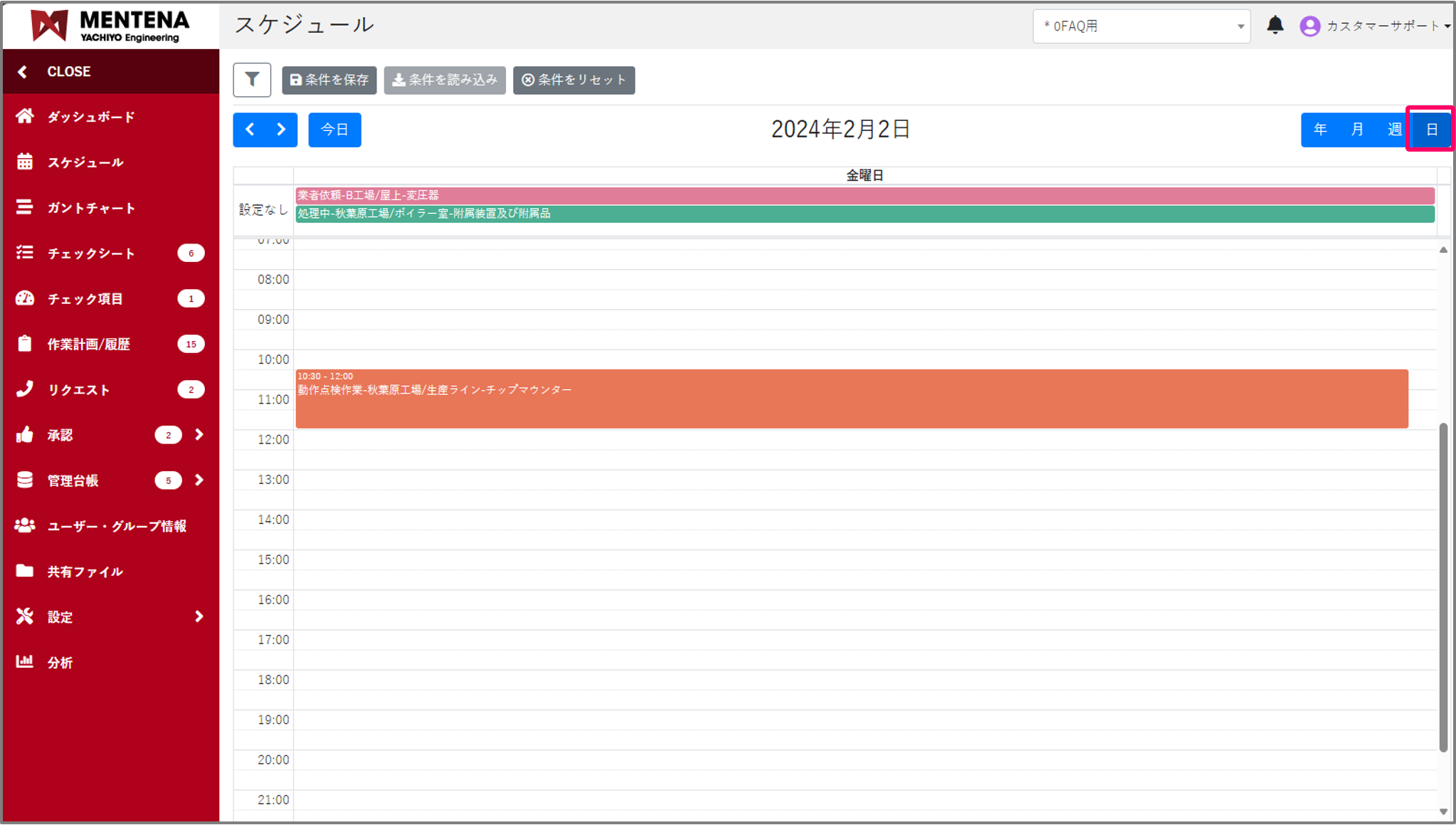This screenshot has height=825, width=1456.
Task: Open the orange 動作点検作業 event block
Action: [851, 399]
